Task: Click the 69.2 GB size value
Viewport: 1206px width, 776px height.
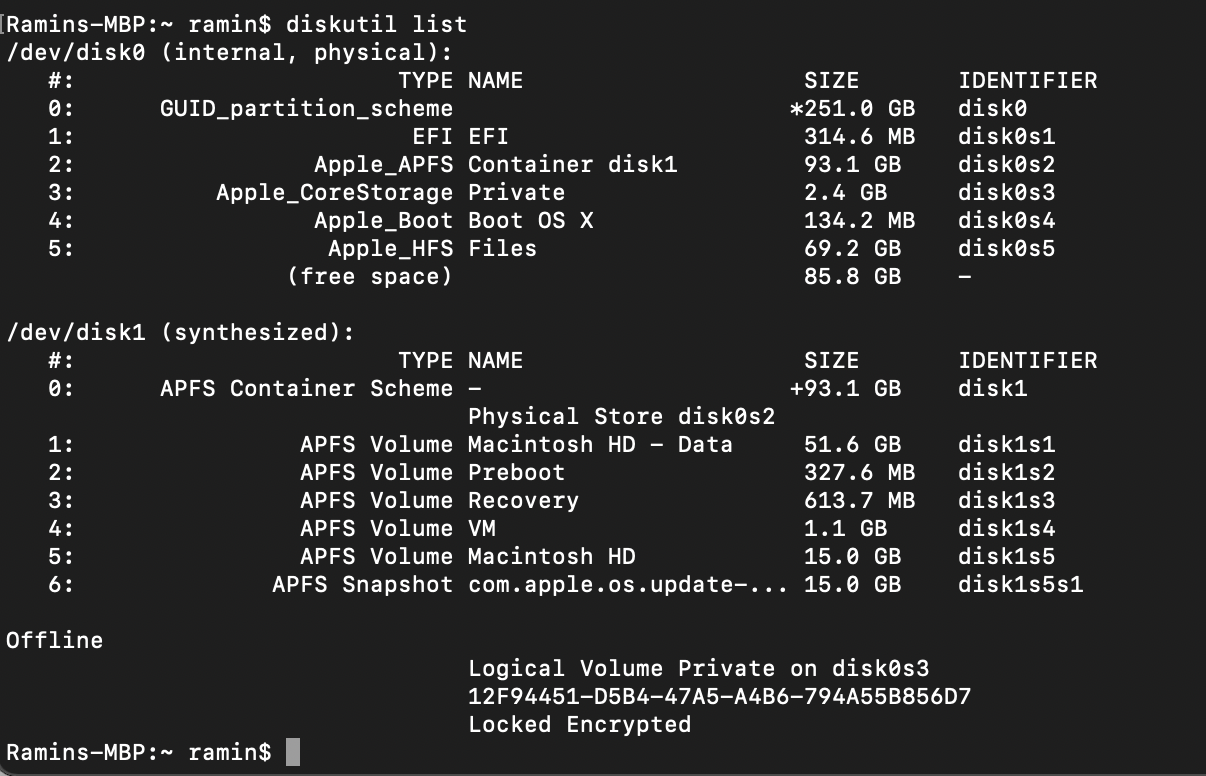Action: (851, 248)
